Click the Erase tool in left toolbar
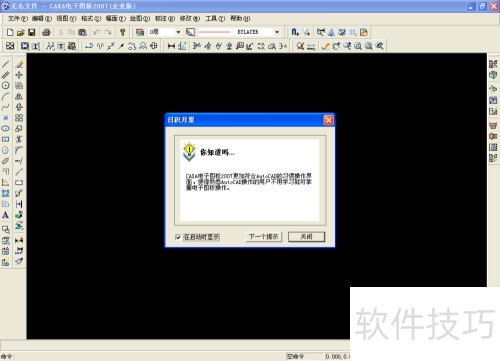Image resolution: width=500 pixels, height=361 pixels. click(19, 64)
